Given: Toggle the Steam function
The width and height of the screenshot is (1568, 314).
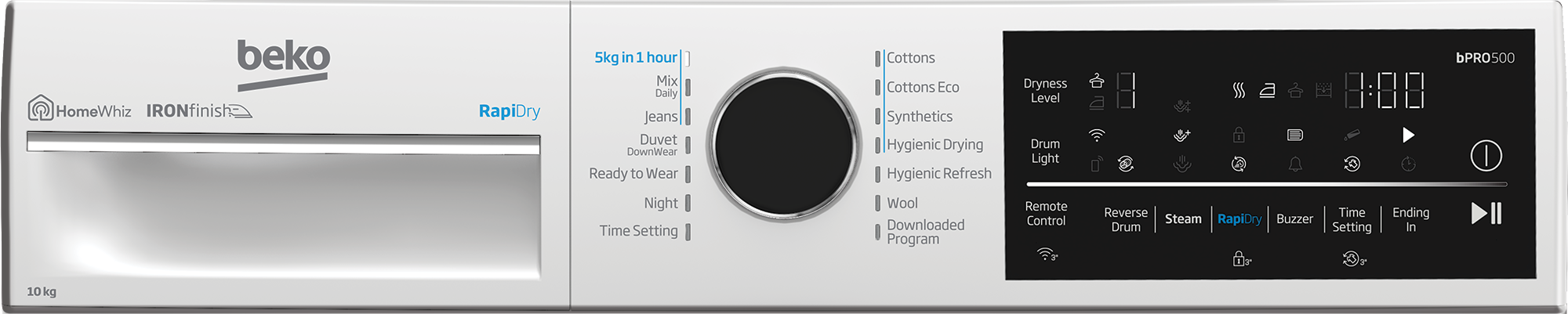Looking at the screenshot, I should [1183, 219].
